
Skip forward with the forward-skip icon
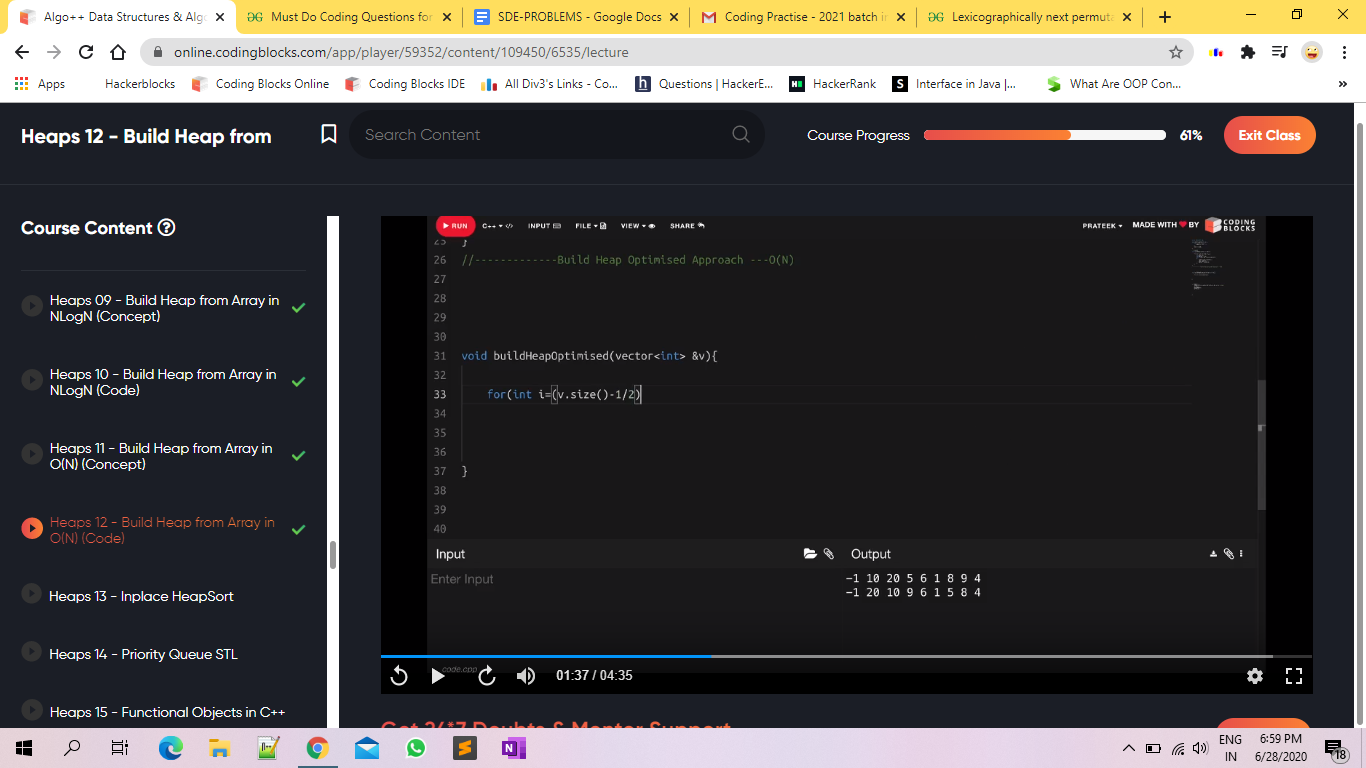[x=487, y=676]
